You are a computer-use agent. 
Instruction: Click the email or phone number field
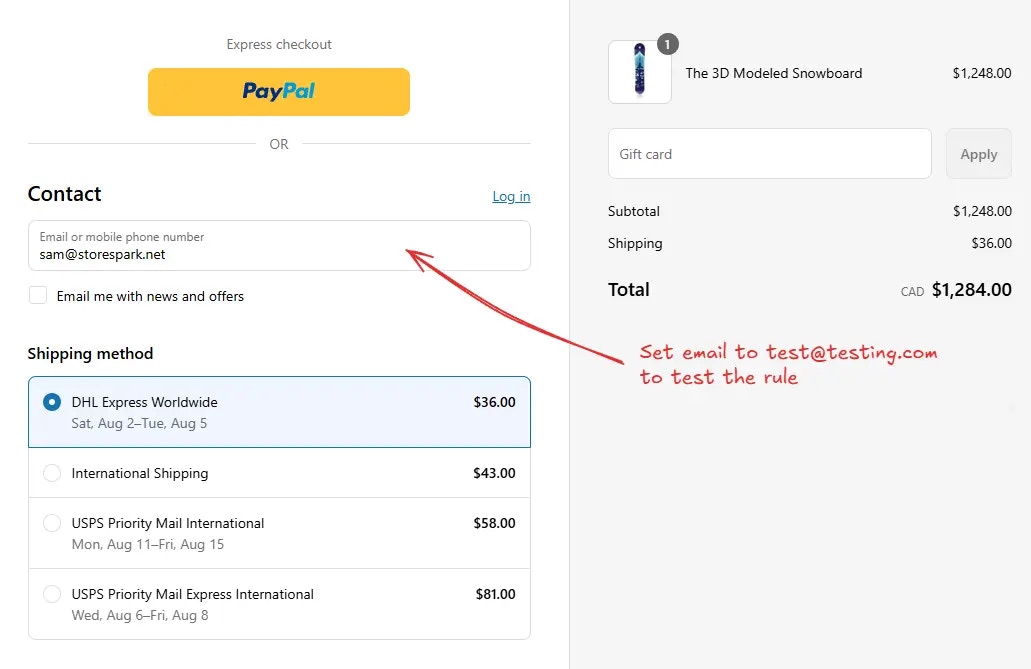pos(279,245)
